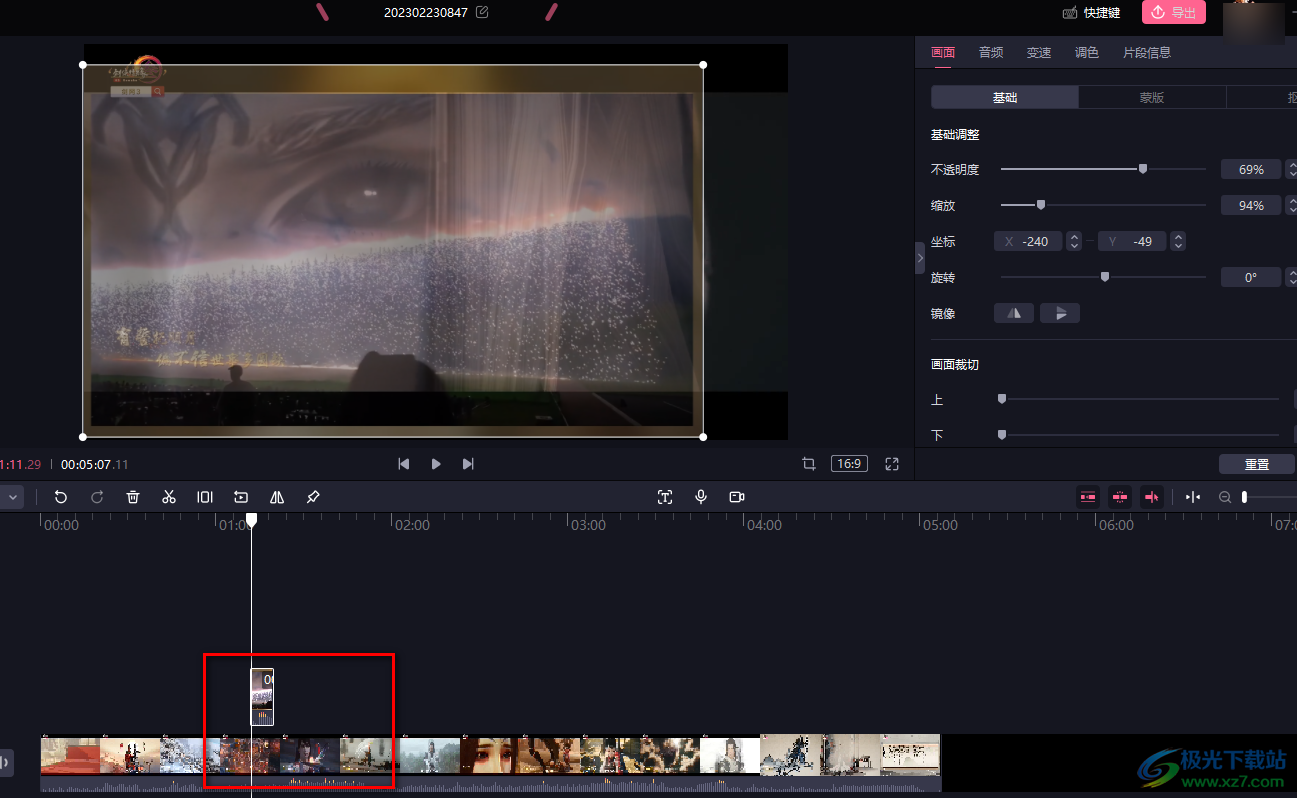Flip vertically with 镜像 right button
This screenshot has width=1297, height=798.
point(1060,313)
